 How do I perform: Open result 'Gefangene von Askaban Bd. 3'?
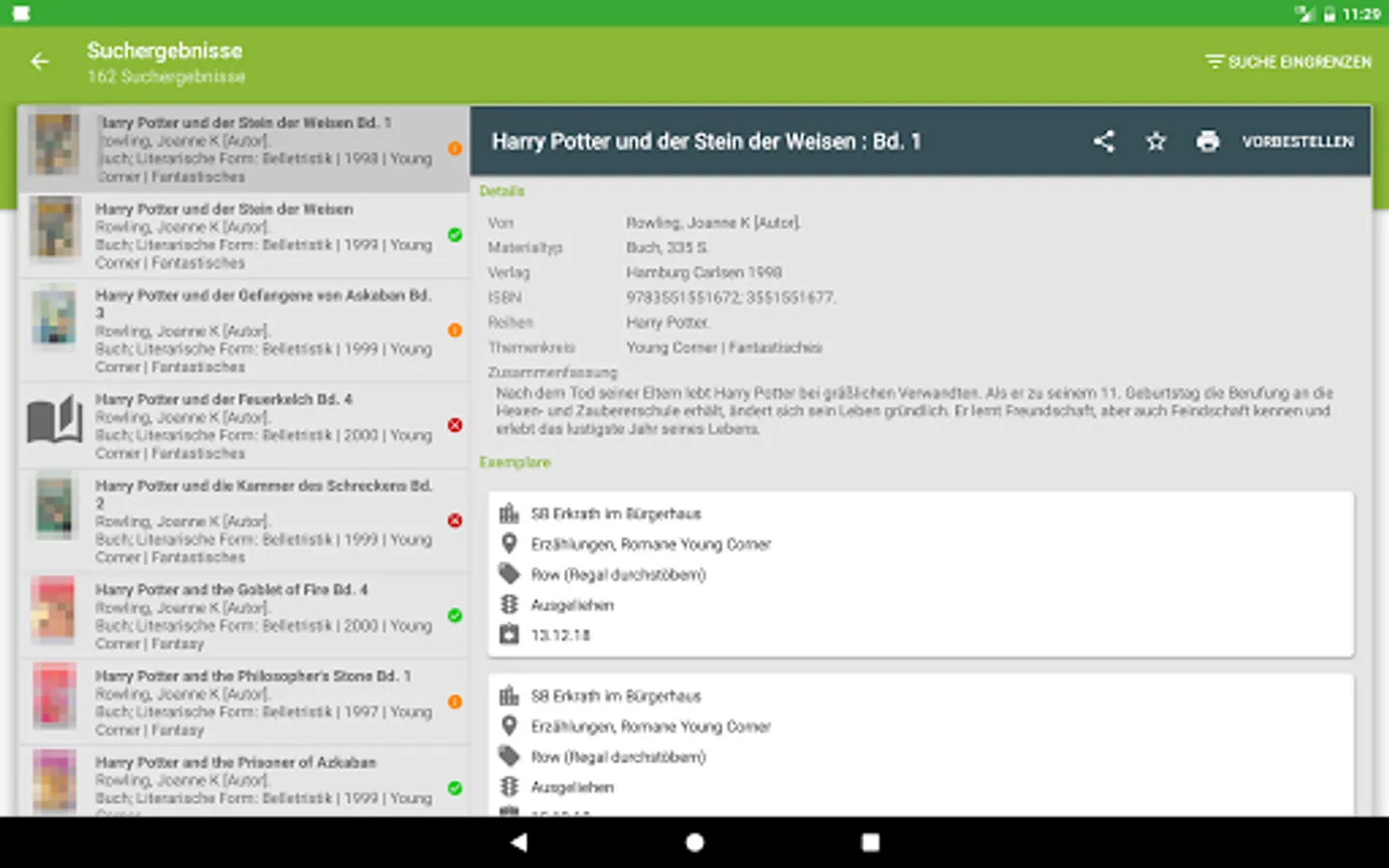click(243, 331)
